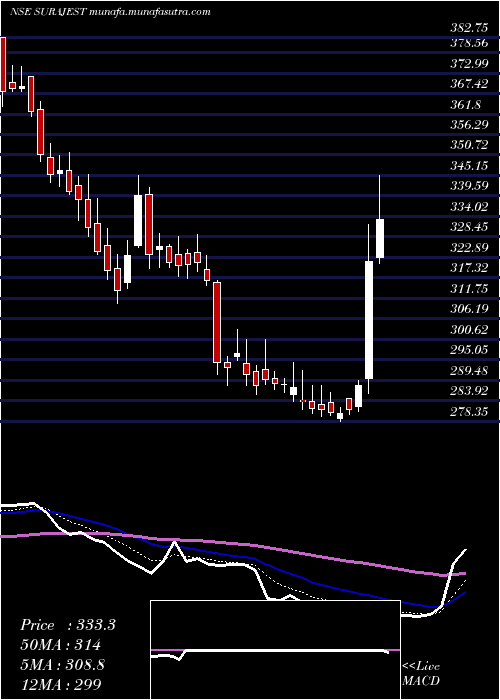Click the 278.35 price axis label
500x700 pixels.
pos(469,411)
